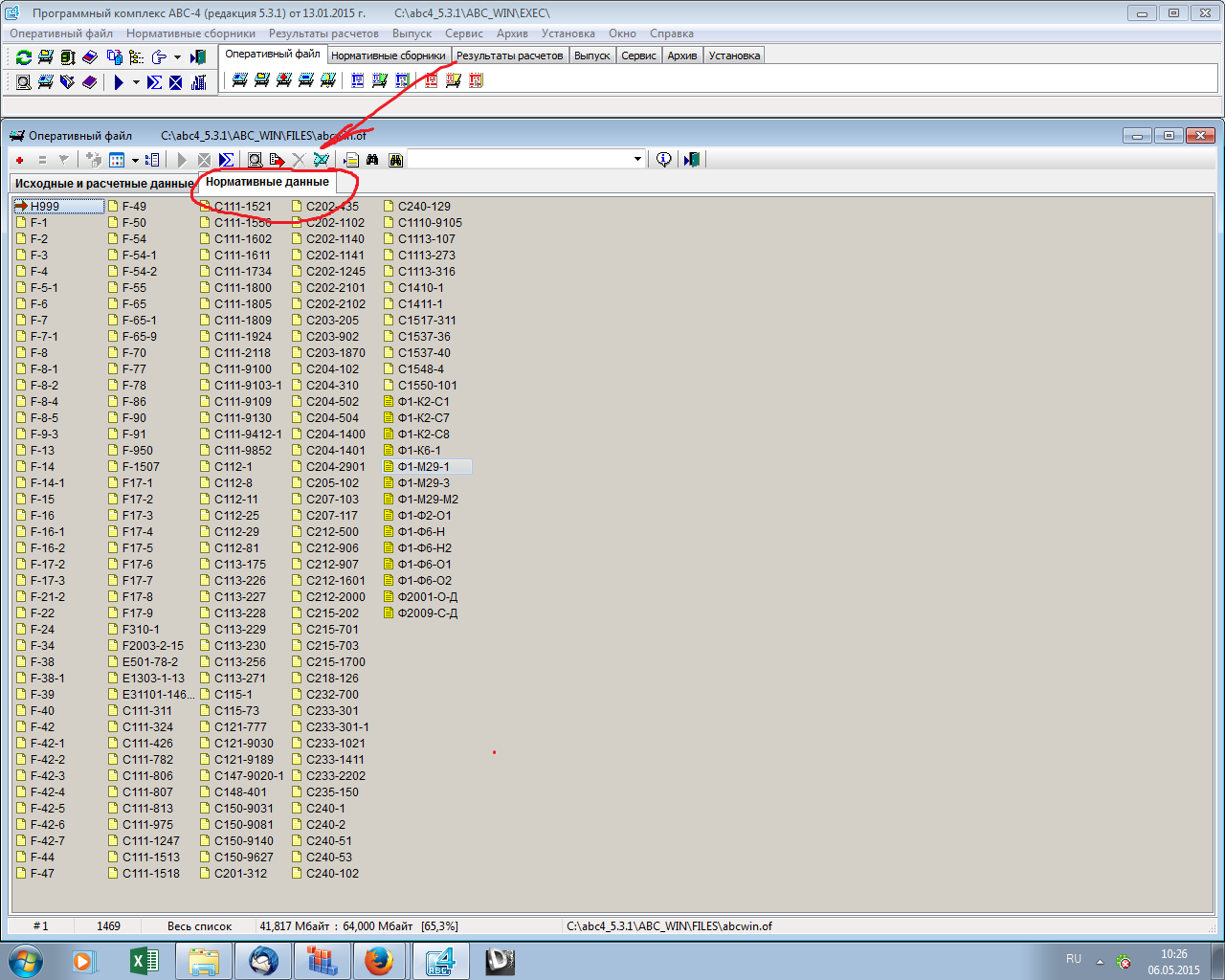This screenshot has width=1225, height=980.
Task: Open the Сервис menu
Action: (x=463, y=33)
